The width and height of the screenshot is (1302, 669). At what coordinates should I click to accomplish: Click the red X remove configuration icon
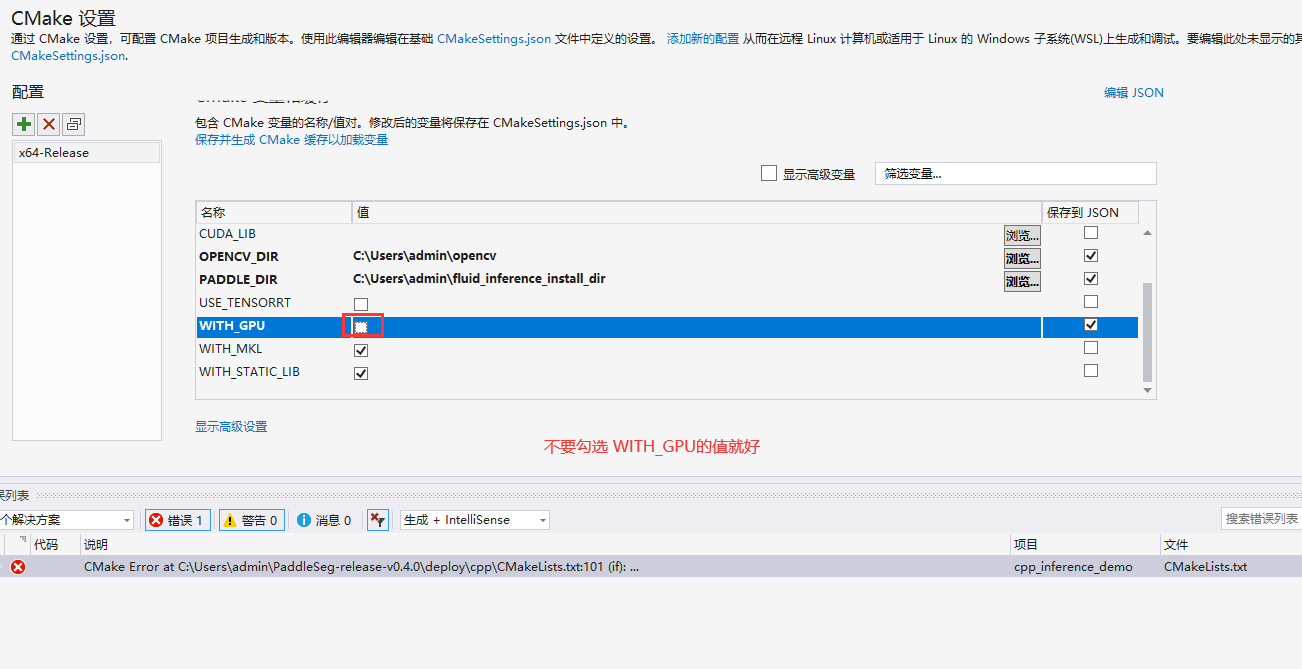point(48,124)
